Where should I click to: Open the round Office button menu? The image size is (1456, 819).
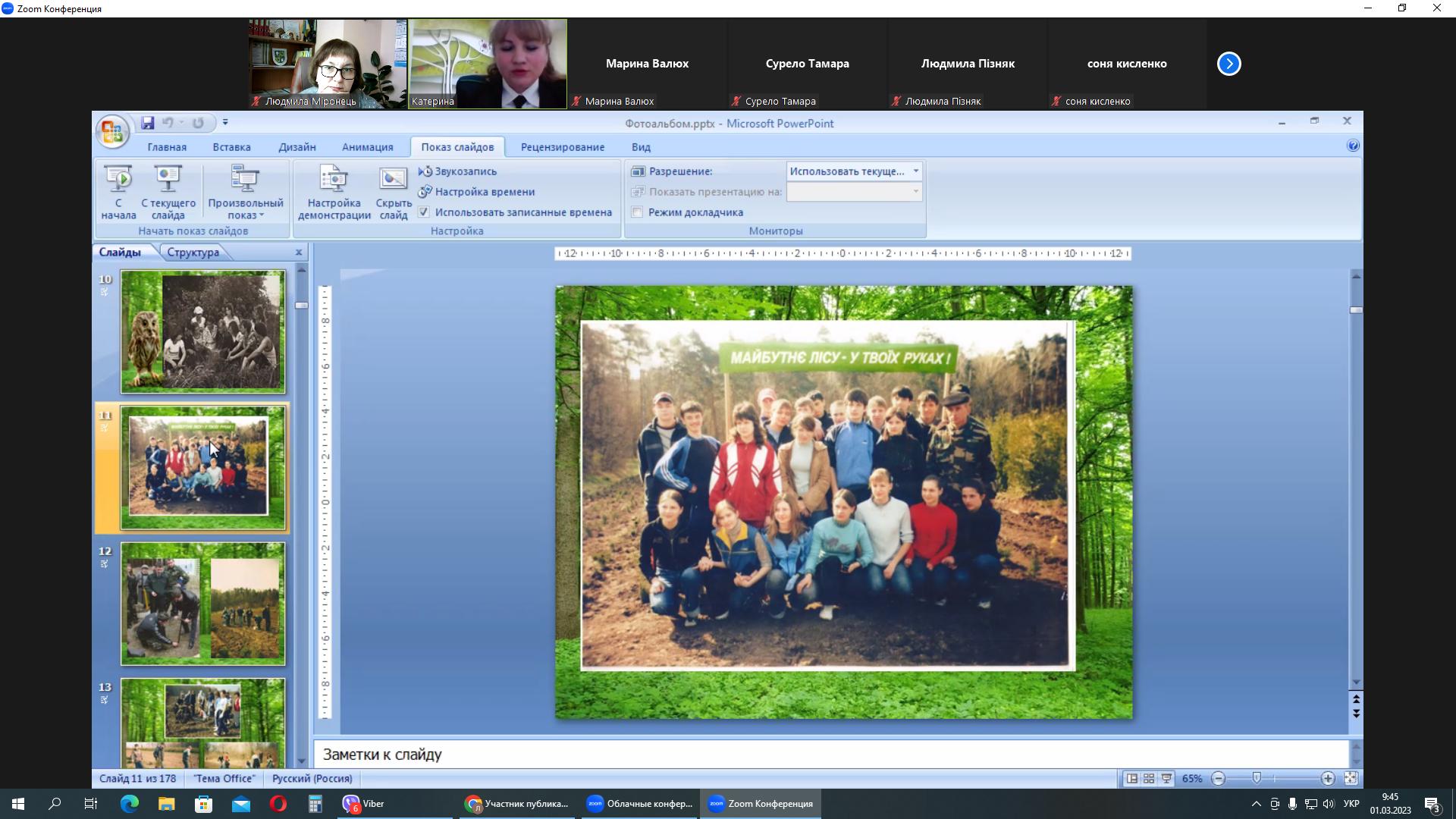(x=112, y=132)
